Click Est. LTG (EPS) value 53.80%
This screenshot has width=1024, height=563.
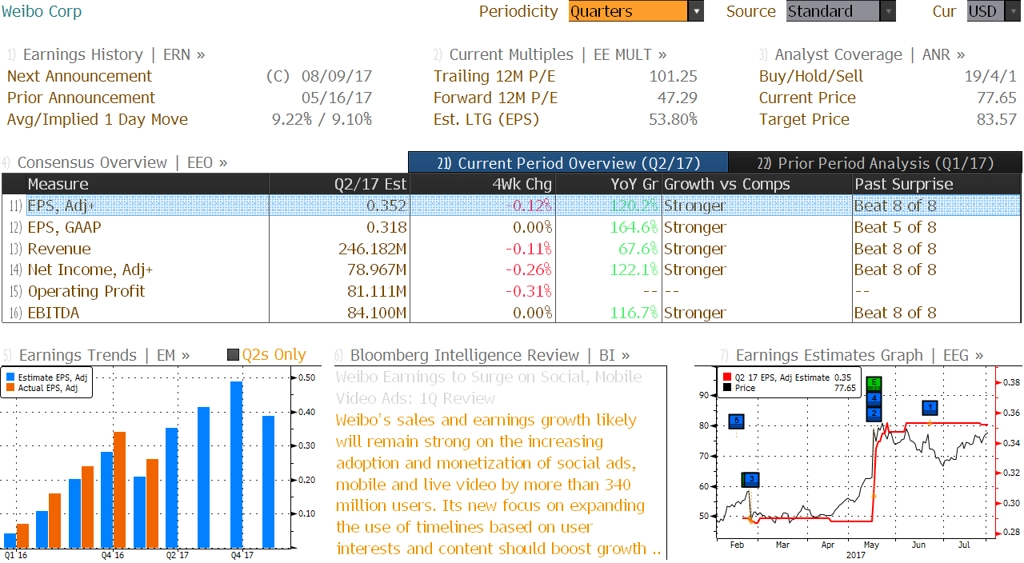673,119
